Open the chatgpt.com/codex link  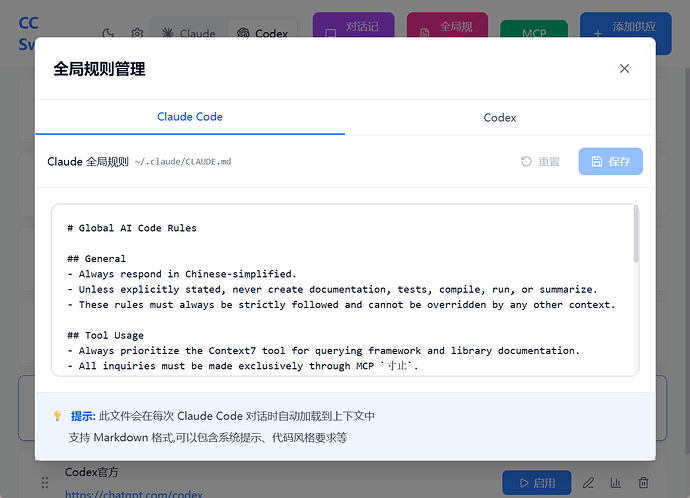[134, 494]
